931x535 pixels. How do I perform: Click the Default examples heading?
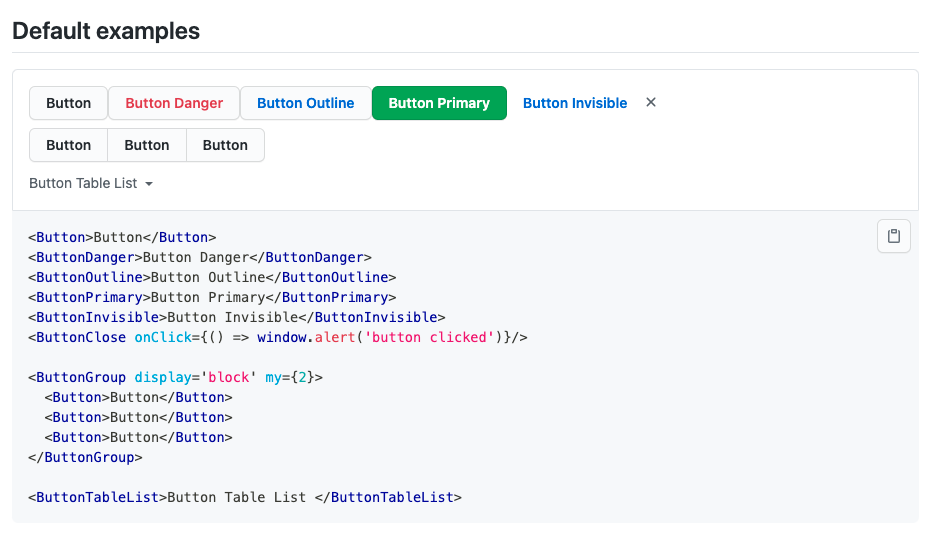click(x=106, y=31)
